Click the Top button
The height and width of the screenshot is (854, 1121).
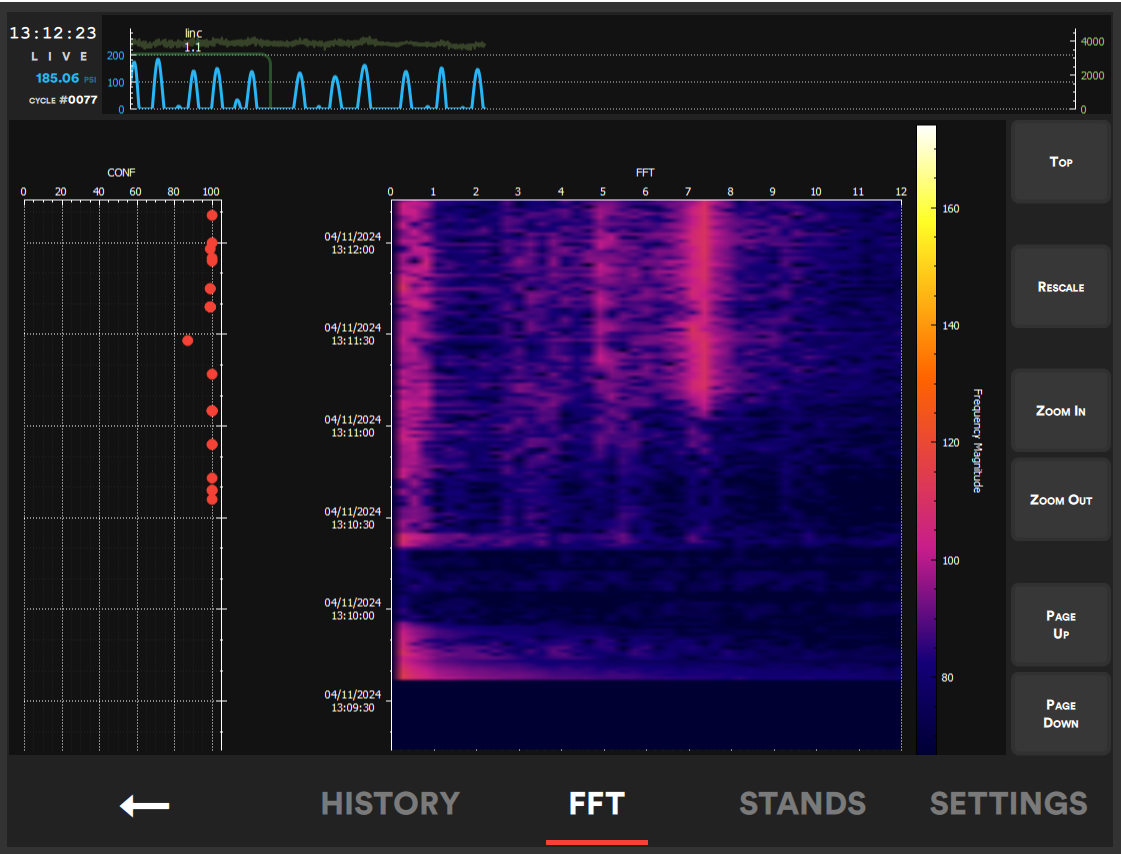coord(1061,162)
